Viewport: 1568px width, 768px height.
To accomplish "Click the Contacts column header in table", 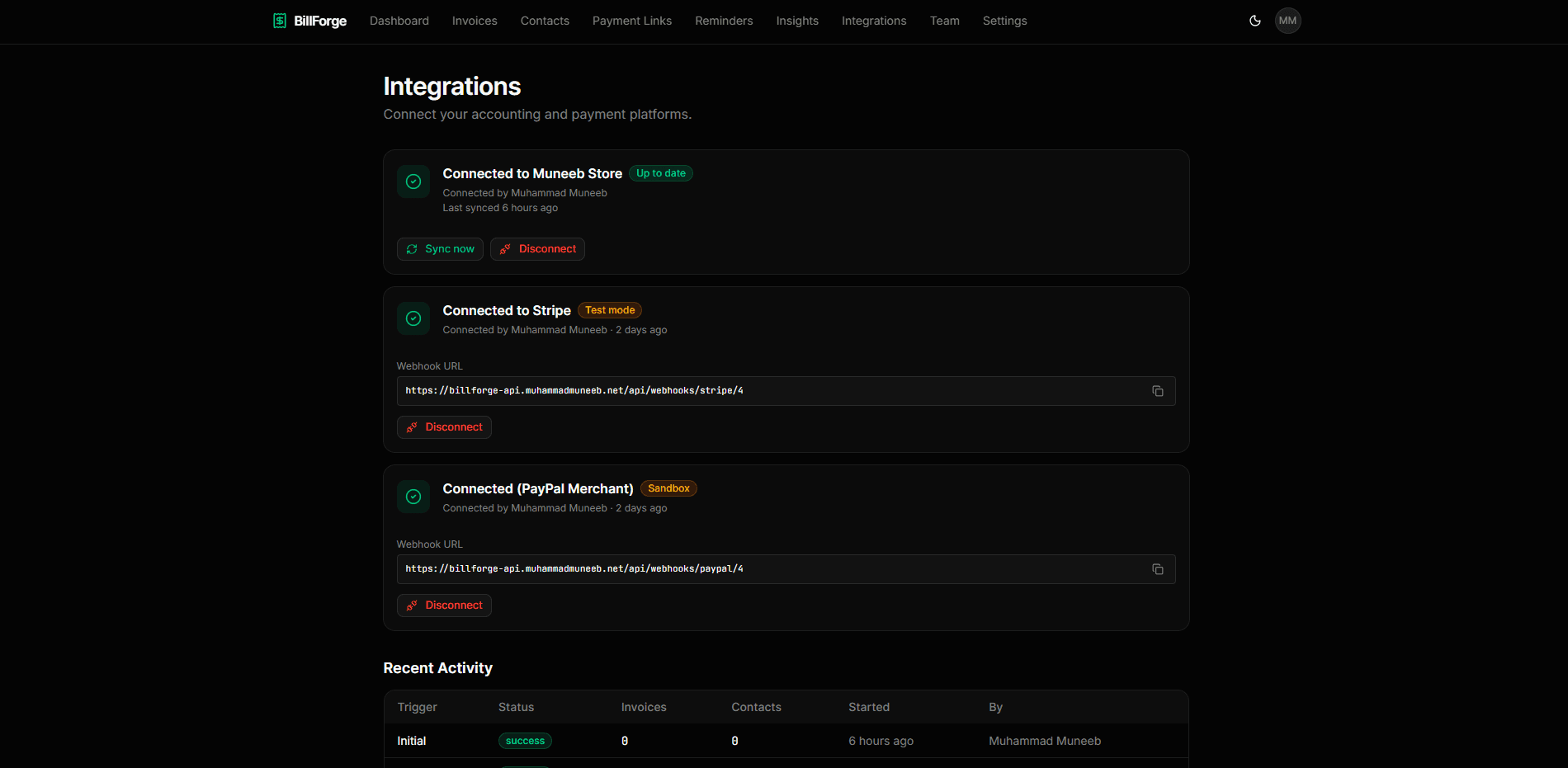I will (x=756, y=707).
